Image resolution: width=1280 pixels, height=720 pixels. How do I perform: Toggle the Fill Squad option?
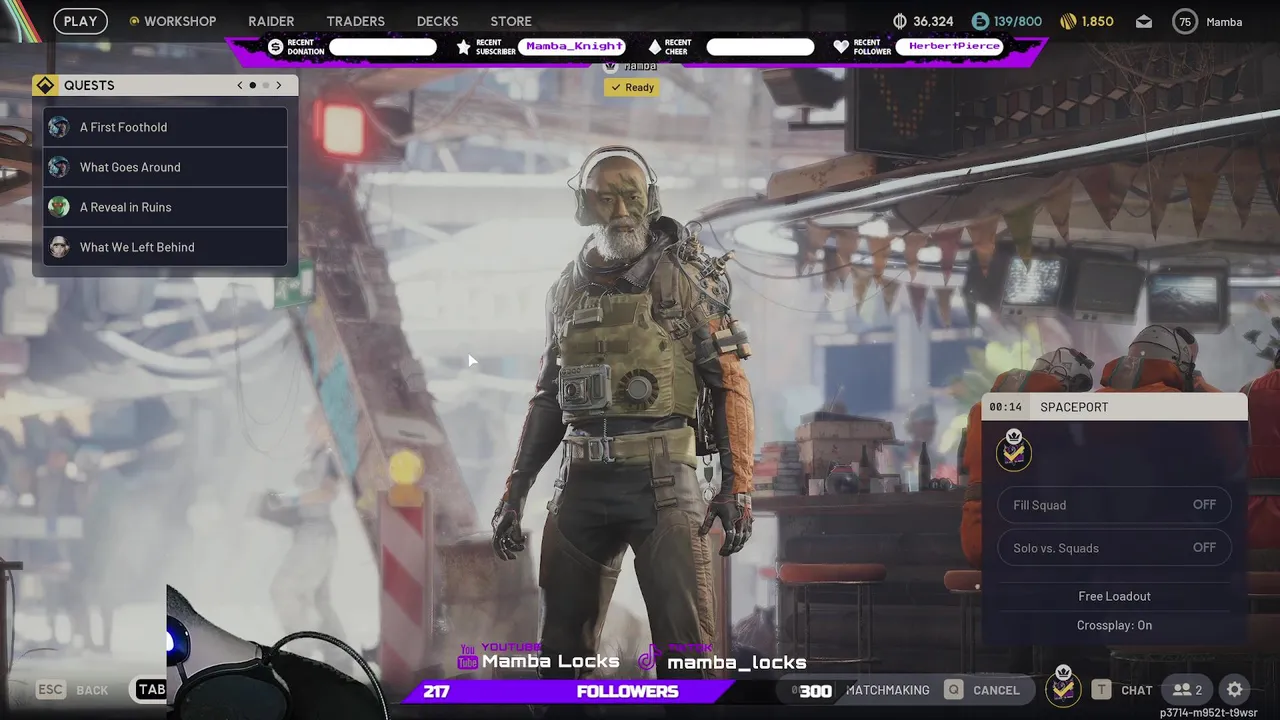[x=1115, y=505]
